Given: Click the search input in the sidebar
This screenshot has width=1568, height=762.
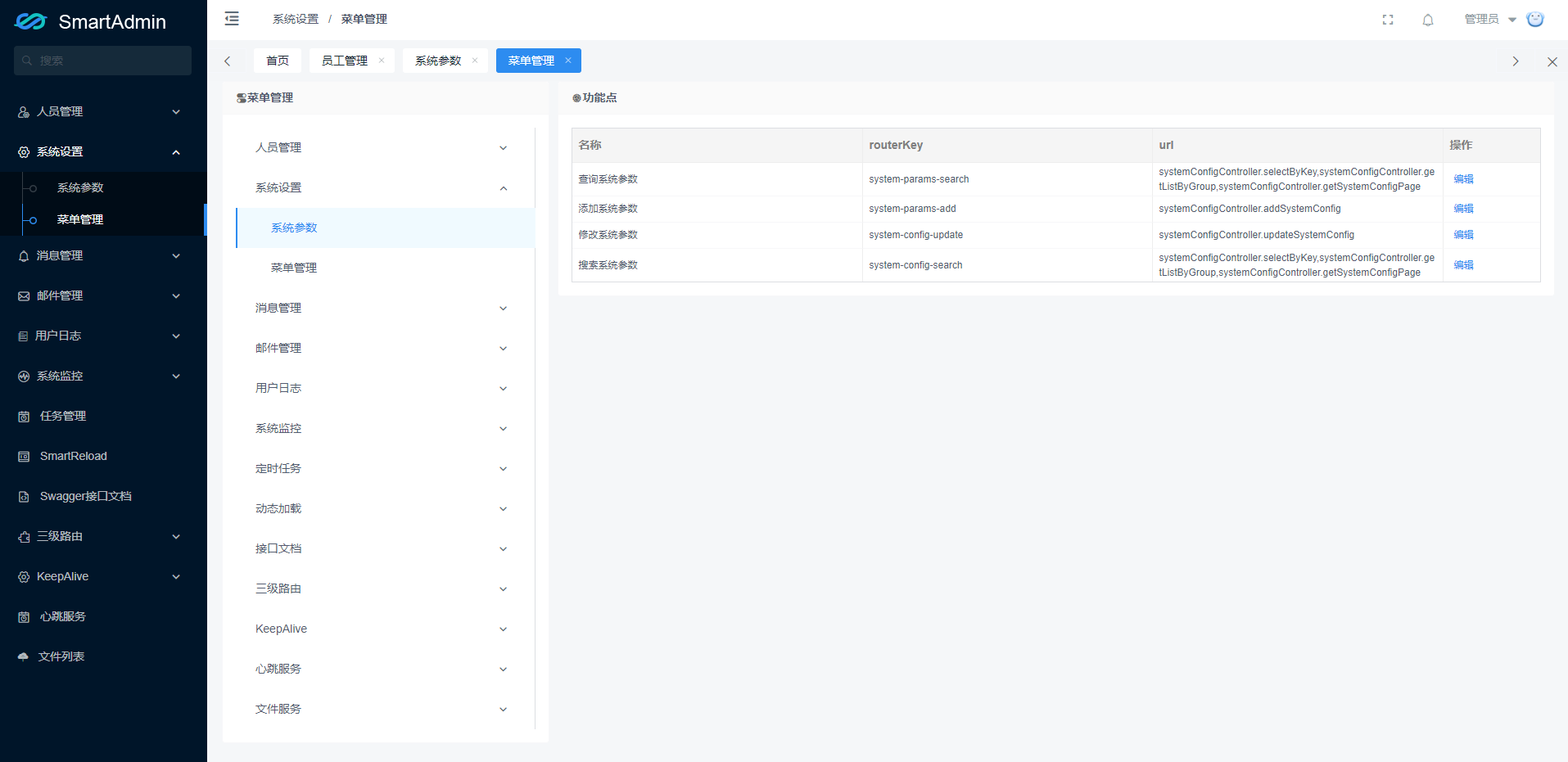Looking at the screenshot, I should pyautogui.click(x=102, y=60).
